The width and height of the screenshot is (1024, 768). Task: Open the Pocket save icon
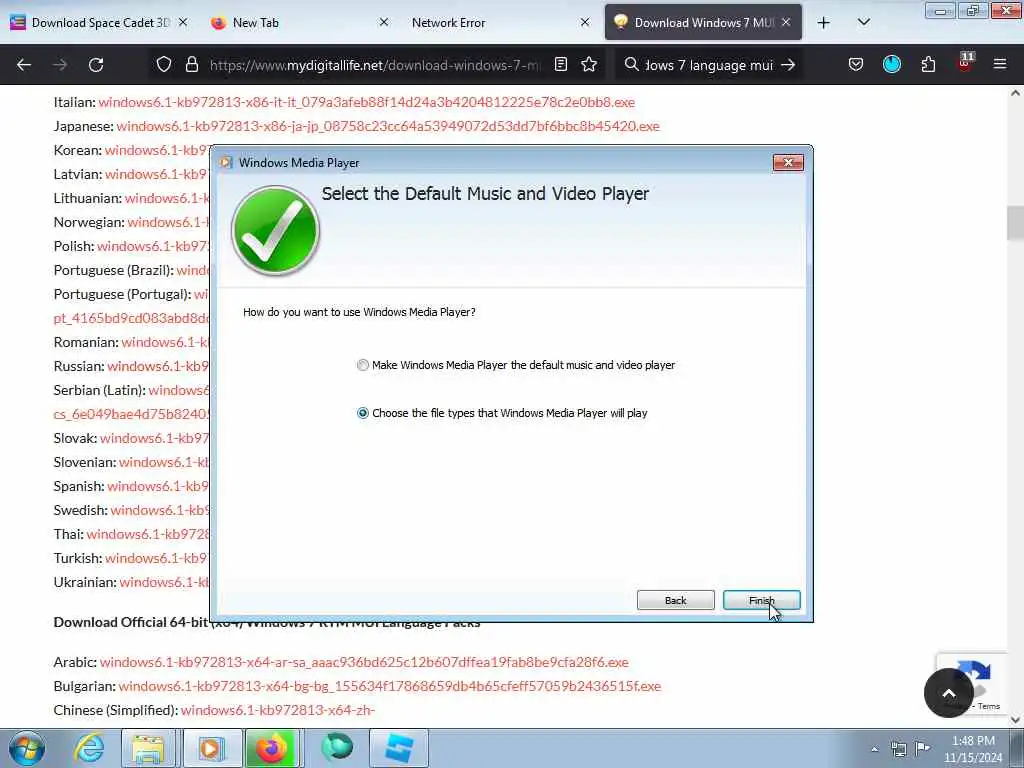point(856,65)
